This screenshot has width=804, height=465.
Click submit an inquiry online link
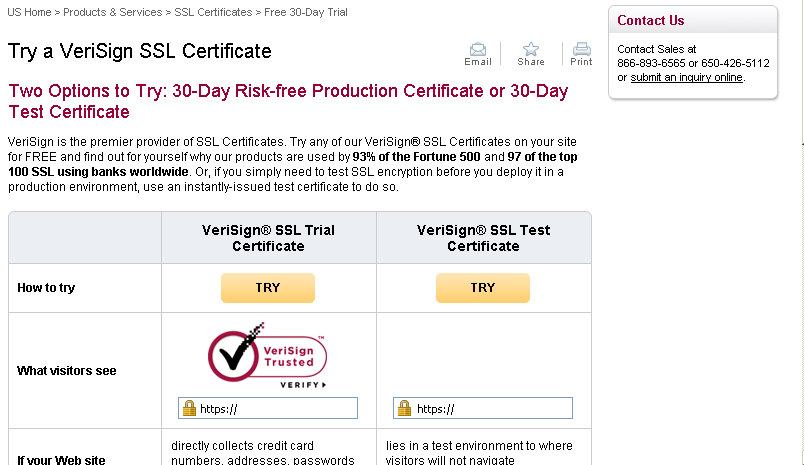pos(686,77)
